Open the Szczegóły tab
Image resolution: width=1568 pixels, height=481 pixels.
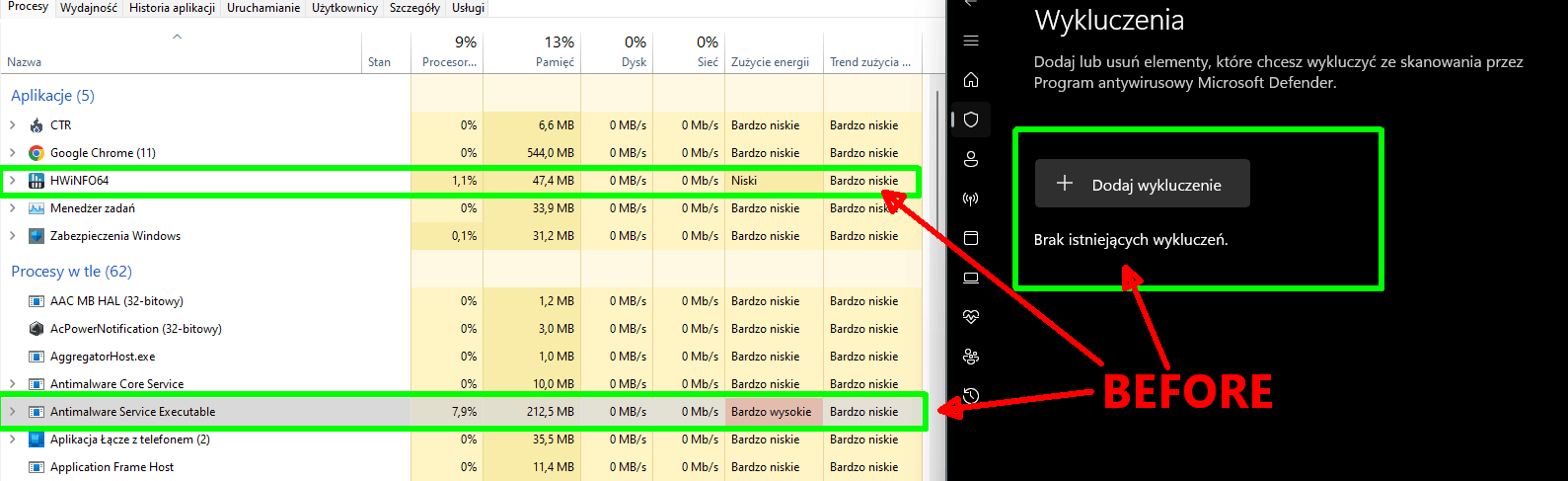click(414, 8)
